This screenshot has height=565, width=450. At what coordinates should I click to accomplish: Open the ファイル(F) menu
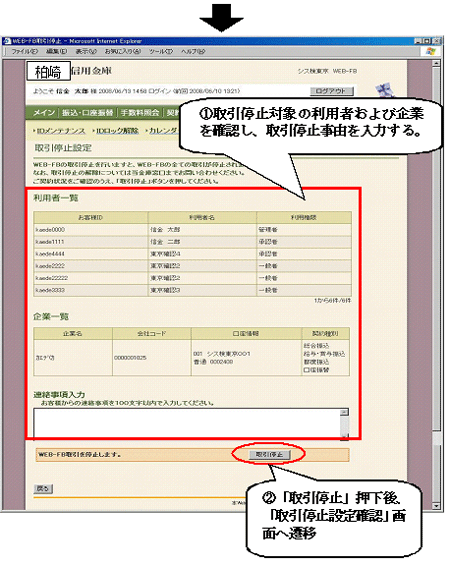point(24,52)
